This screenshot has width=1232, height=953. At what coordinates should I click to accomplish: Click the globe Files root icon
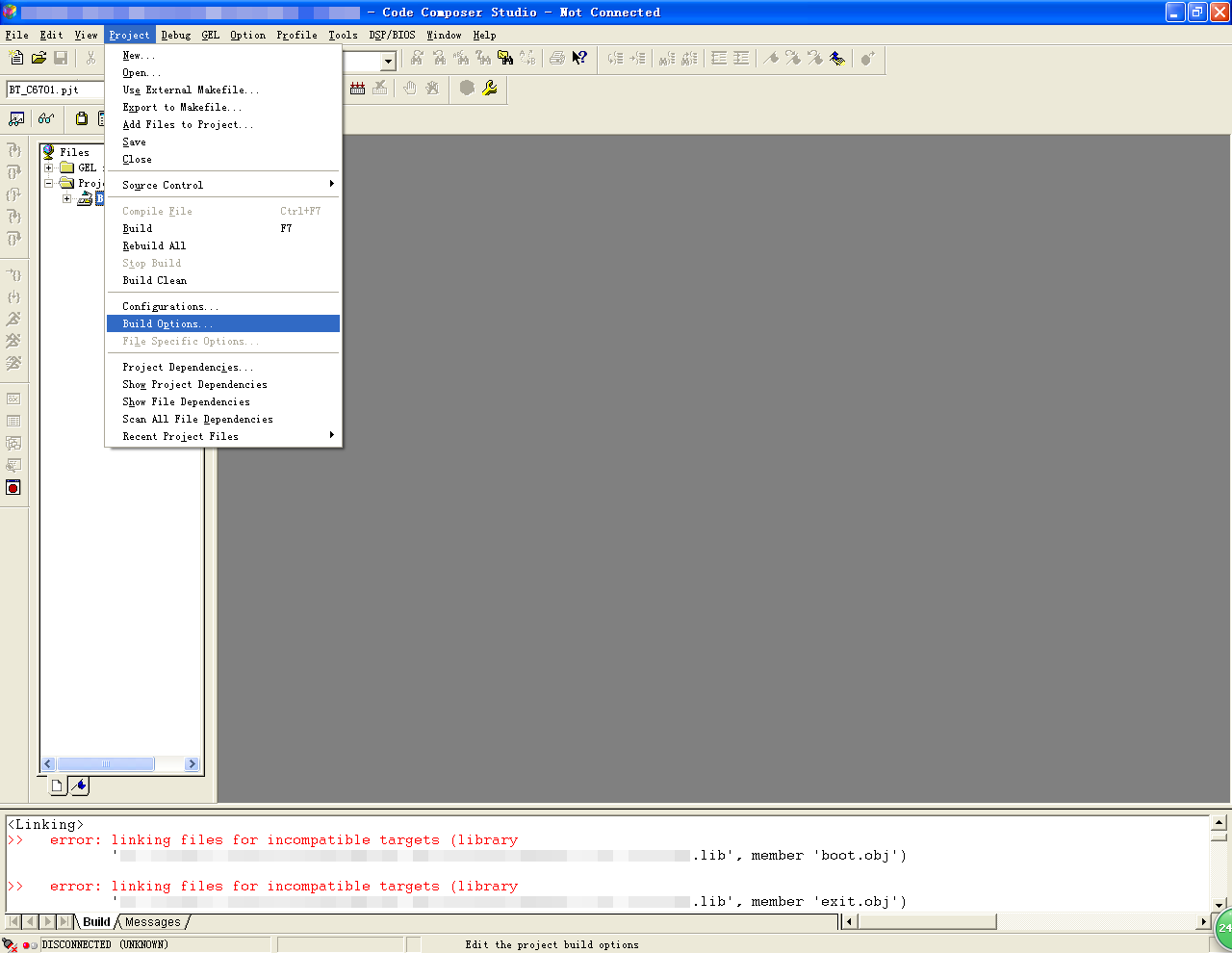point(49,152)
